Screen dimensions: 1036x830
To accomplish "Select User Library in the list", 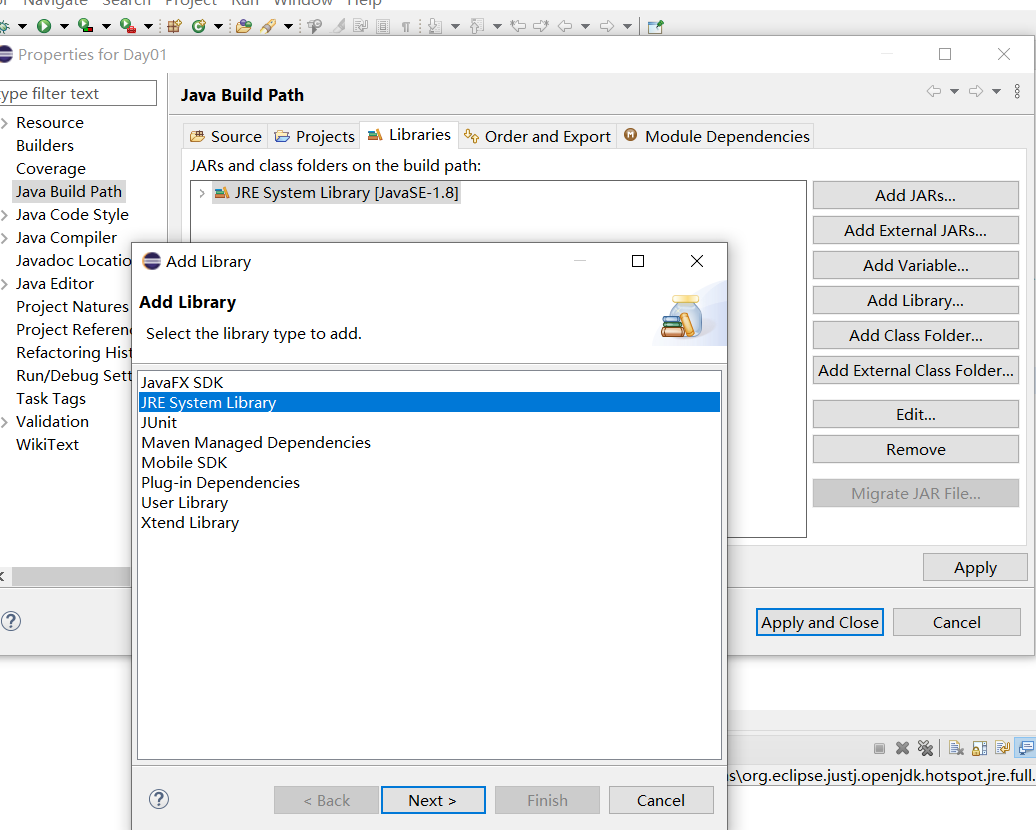I will 429,503.
